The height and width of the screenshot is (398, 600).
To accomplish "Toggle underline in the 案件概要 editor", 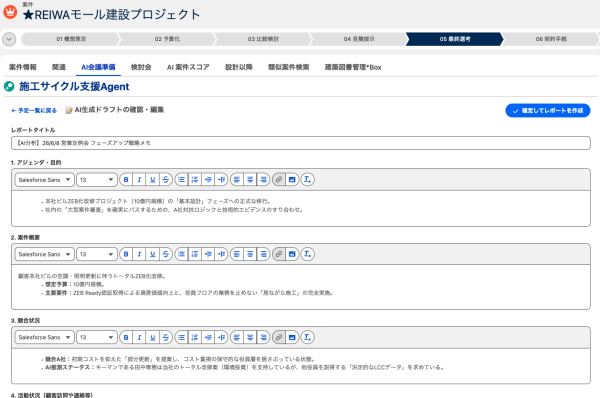I will (x=153, y=254).
